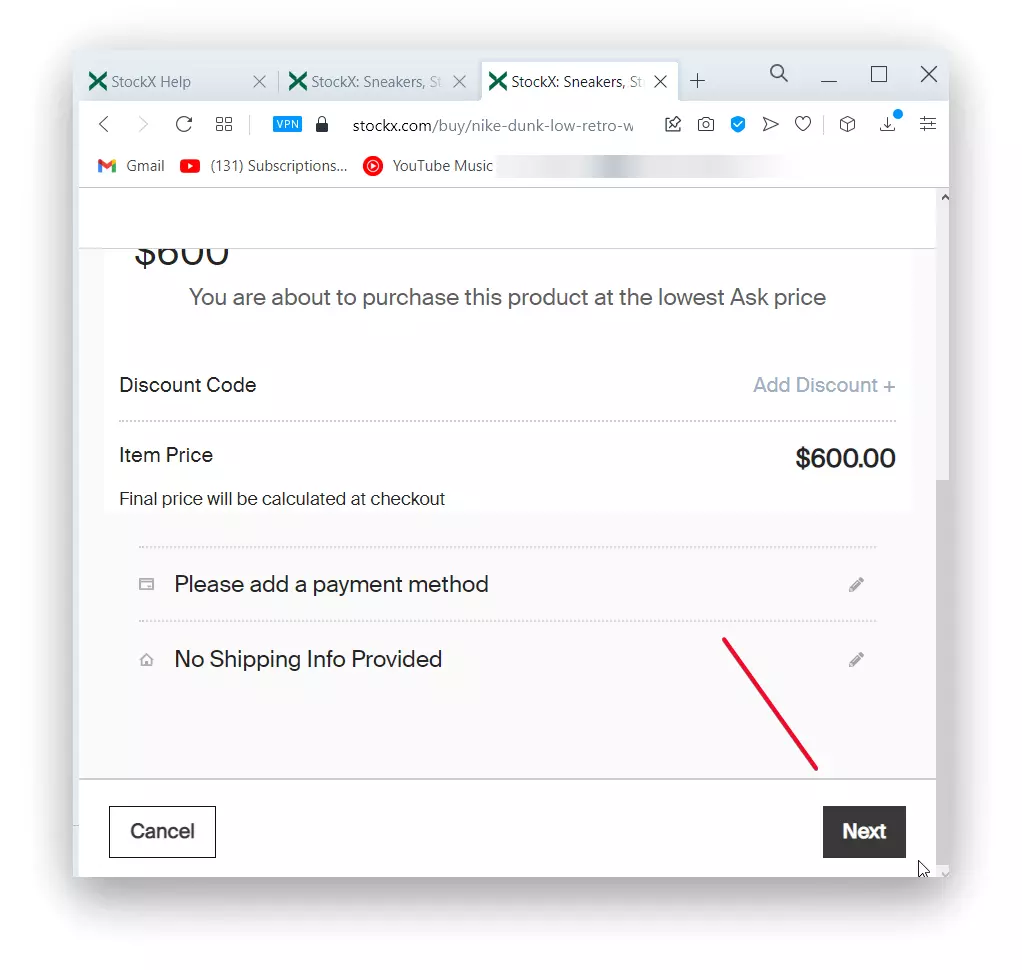Reload the page with the refresh icon
1022x970 pixels.
tap(184, 124)
